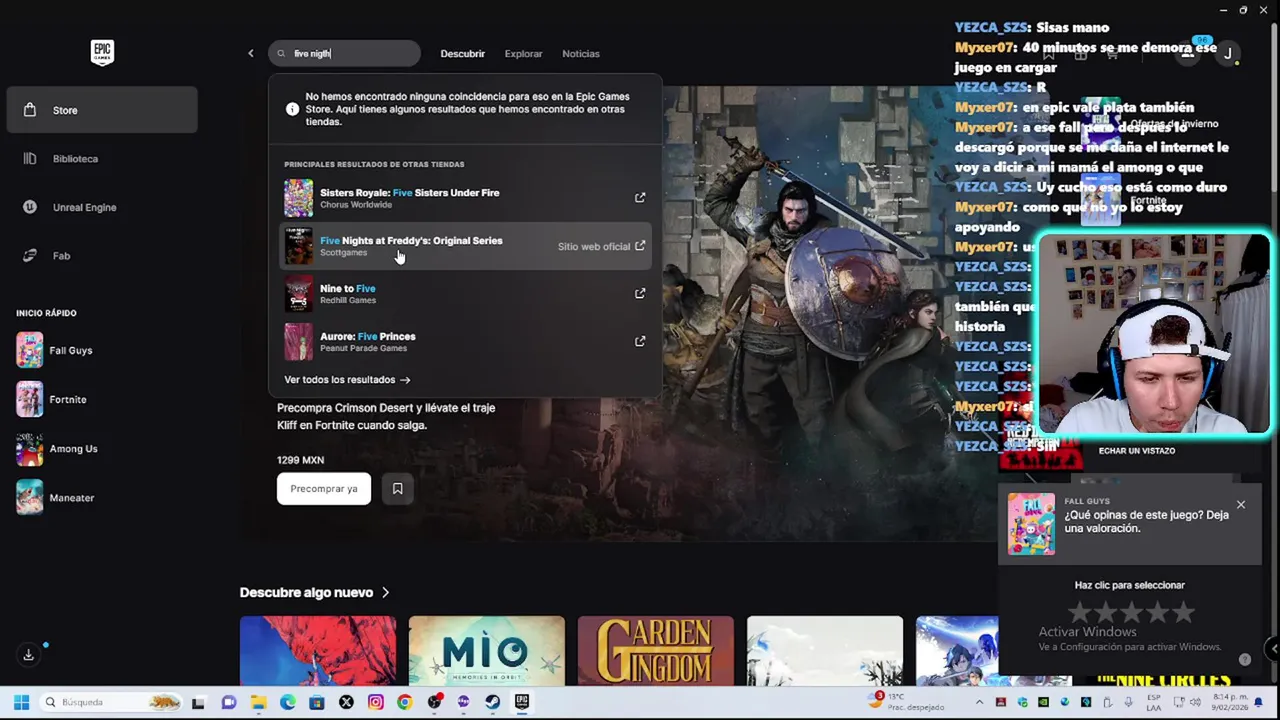
Task: Open the X app from taskbar
Action: (346, 702)
